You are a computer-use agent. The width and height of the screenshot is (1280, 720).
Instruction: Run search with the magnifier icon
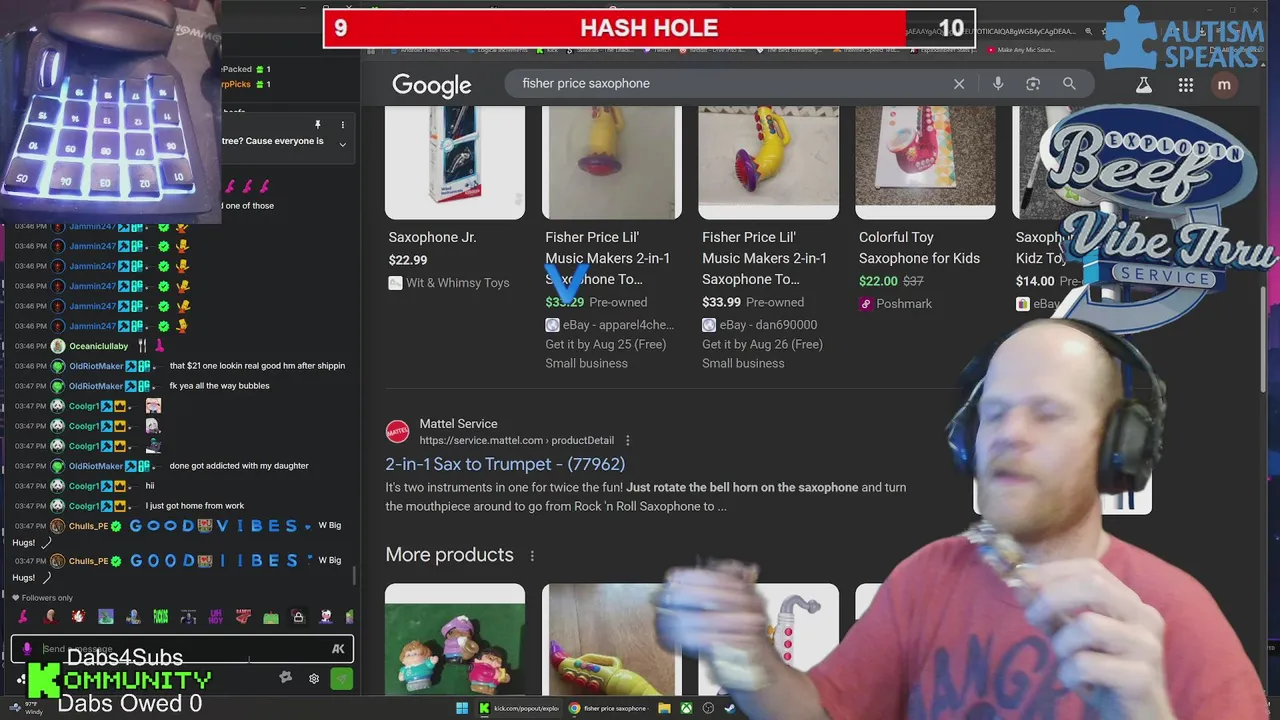[x=1069, y=84]
